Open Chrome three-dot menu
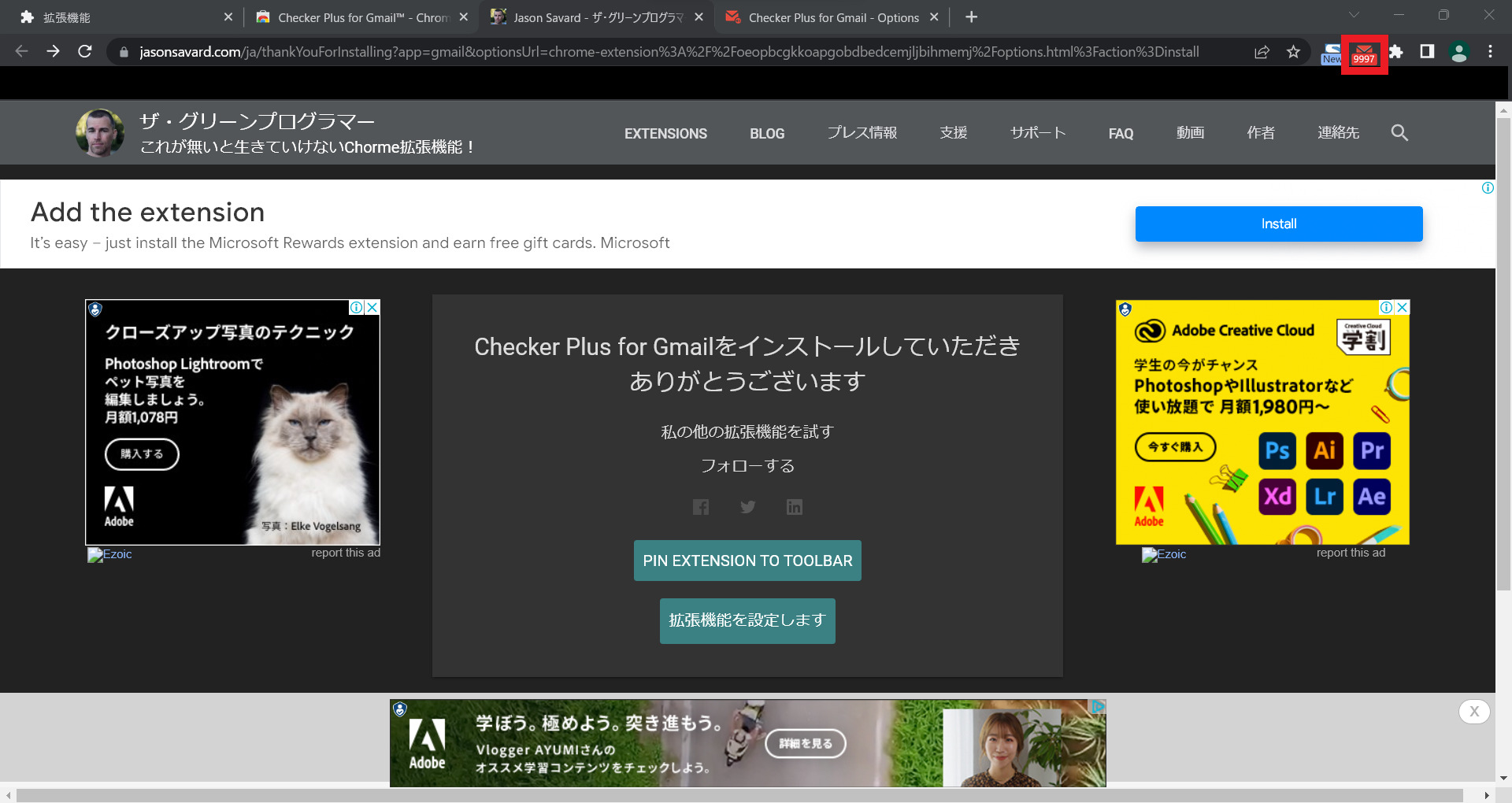The height and width of the screenshot is (803, 1512). (x=1490, y=52)
